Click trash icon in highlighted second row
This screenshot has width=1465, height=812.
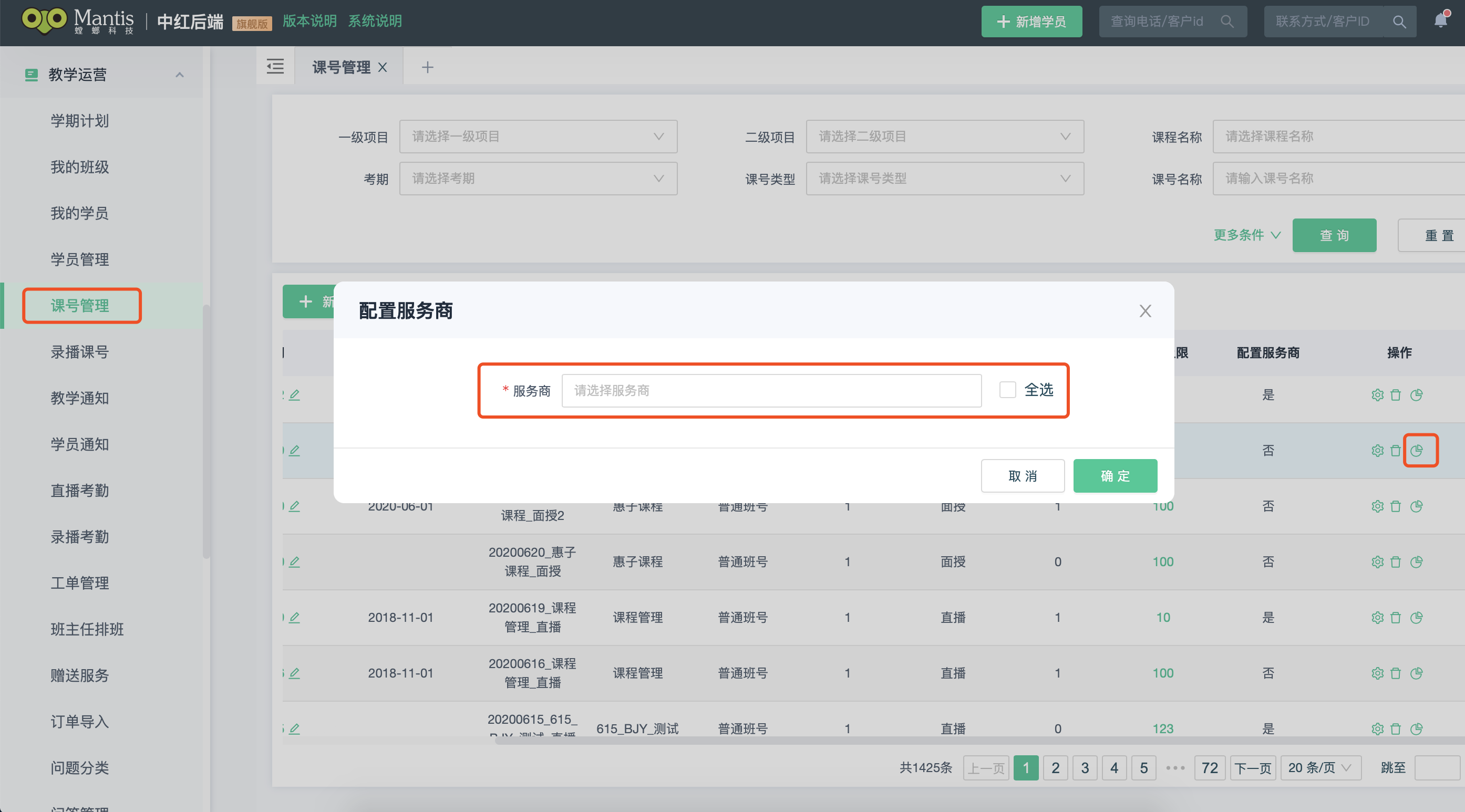(x=1395, y=450)
